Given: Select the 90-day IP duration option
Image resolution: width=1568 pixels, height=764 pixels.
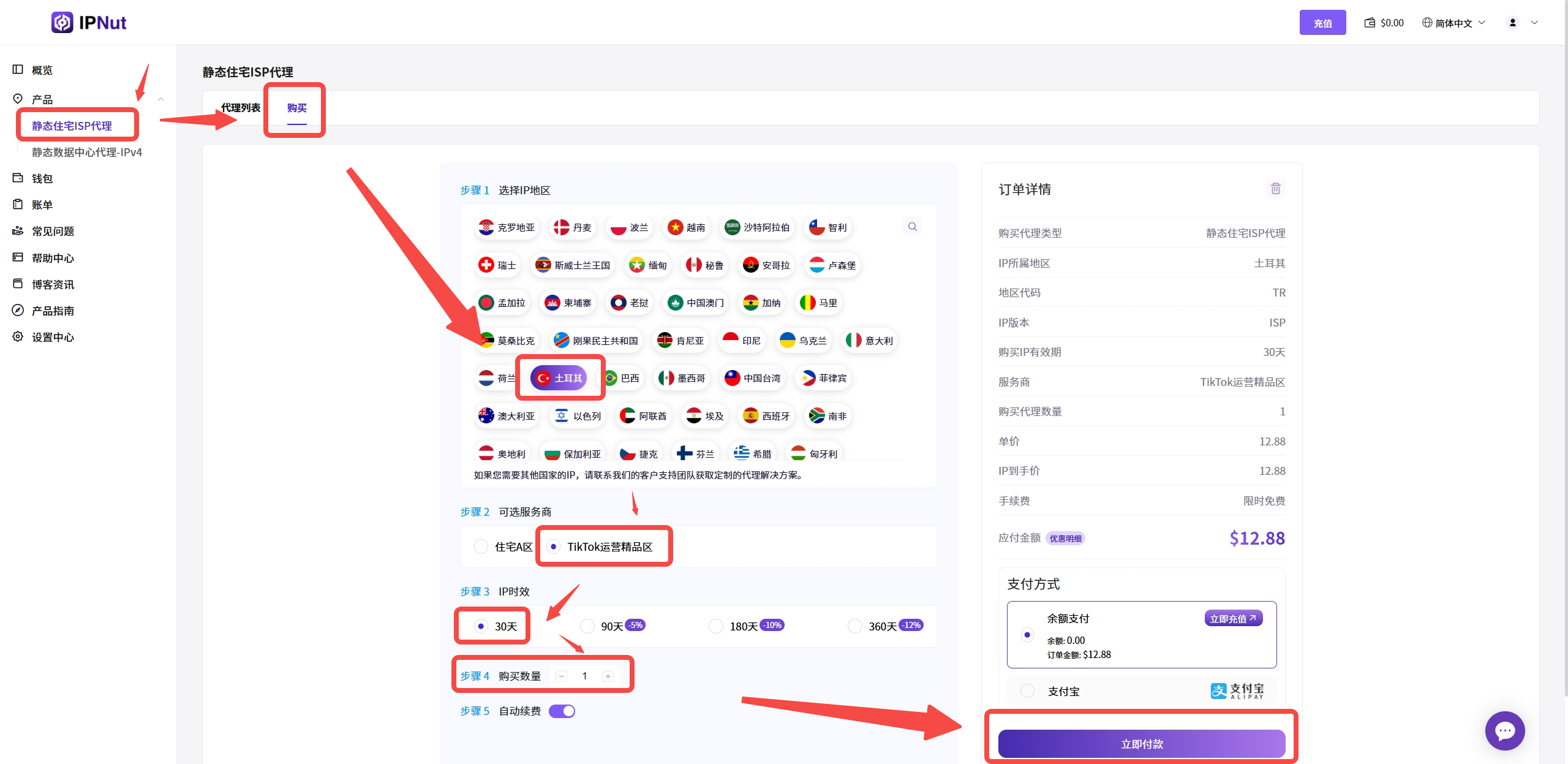Looking at the screenshot, I should pyautogui.click(x=587, y=626).
